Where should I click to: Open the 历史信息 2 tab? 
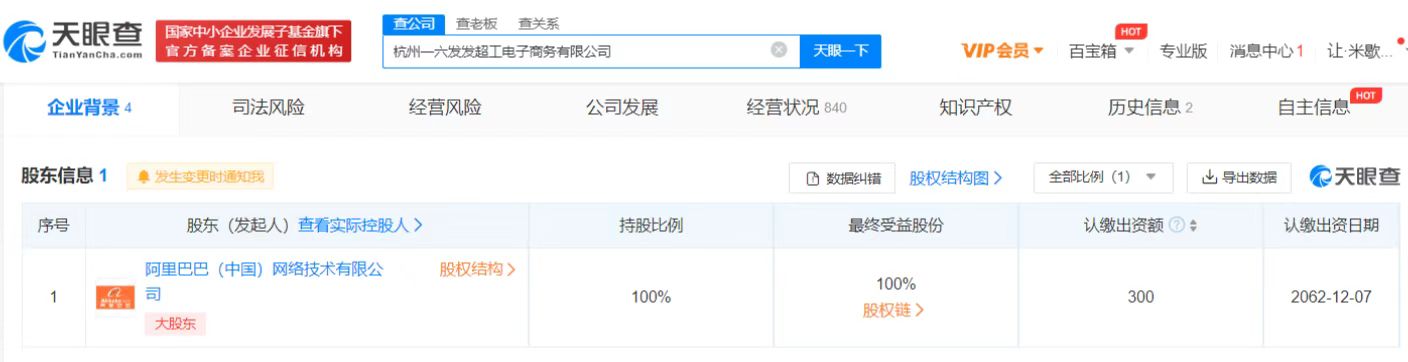coord(1150,108)
